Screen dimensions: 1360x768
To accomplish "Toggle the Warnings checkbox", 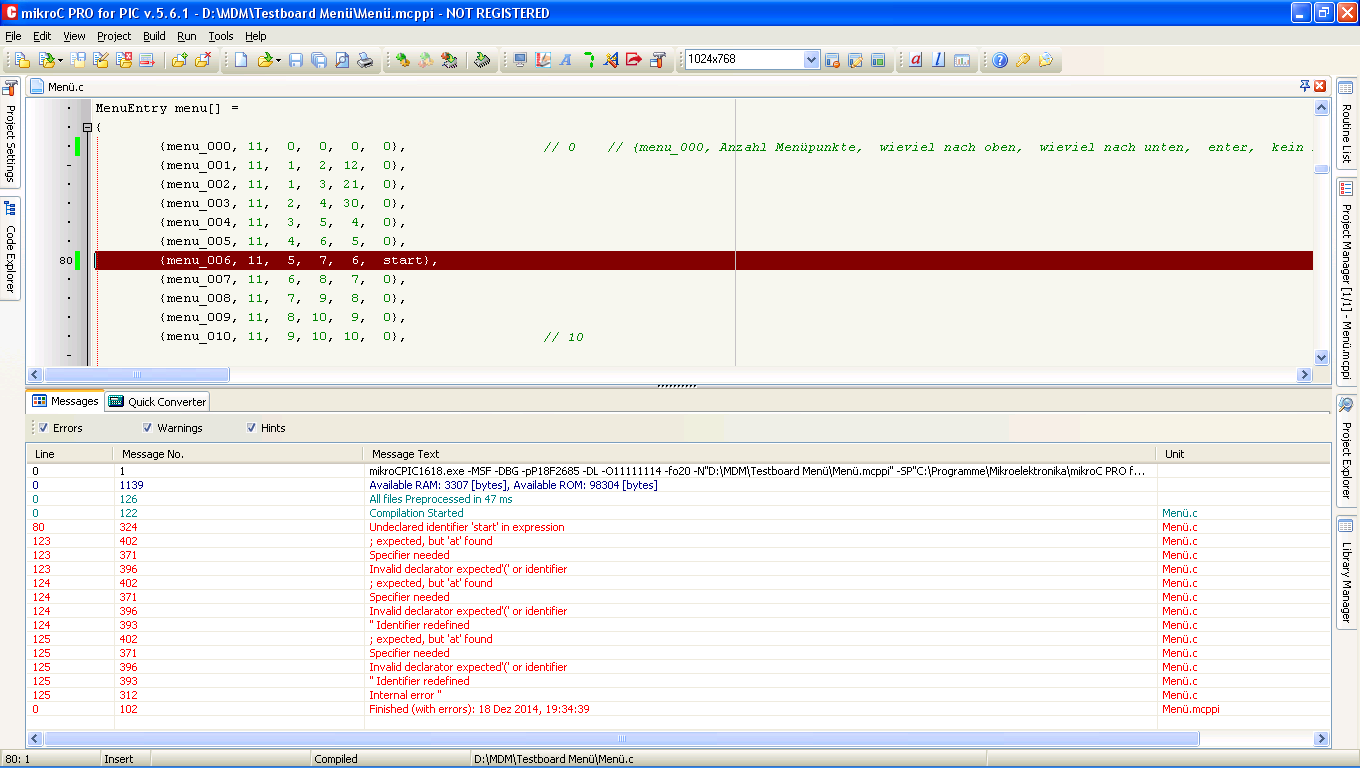I will coord(147,428).
